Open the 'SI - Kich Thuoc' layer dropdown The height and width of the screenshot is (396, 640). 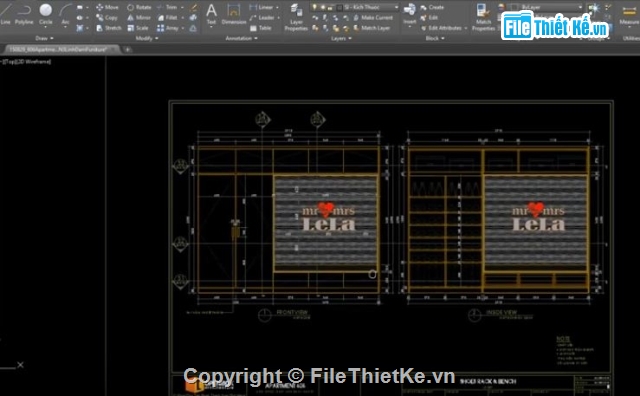point(355,7)
